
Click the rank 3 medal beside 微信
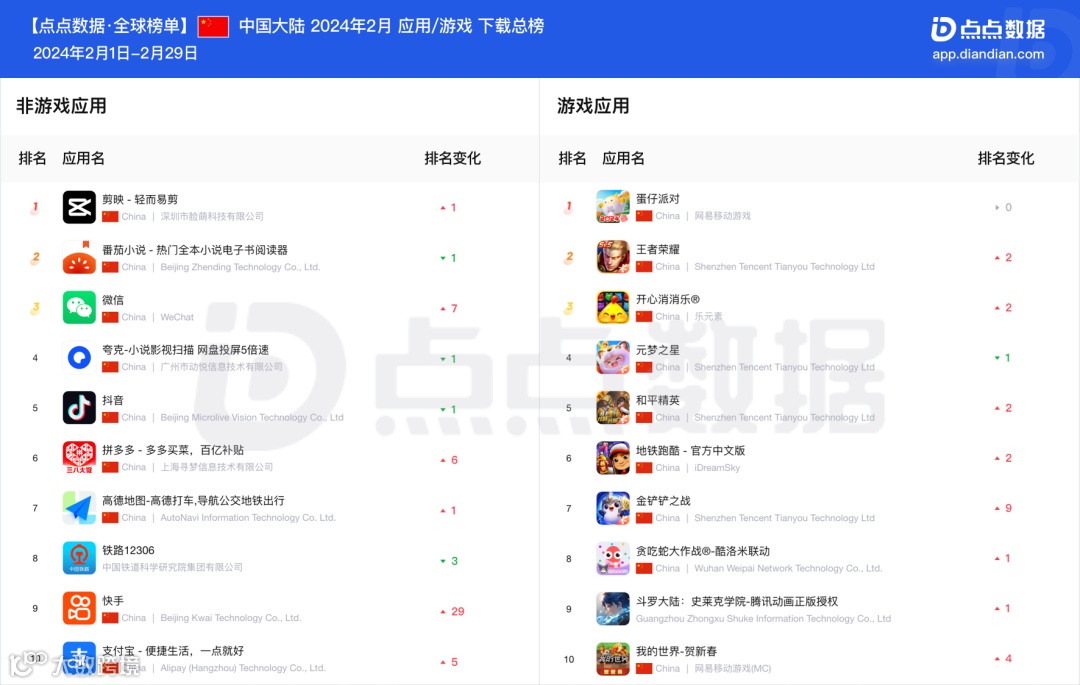34,308
